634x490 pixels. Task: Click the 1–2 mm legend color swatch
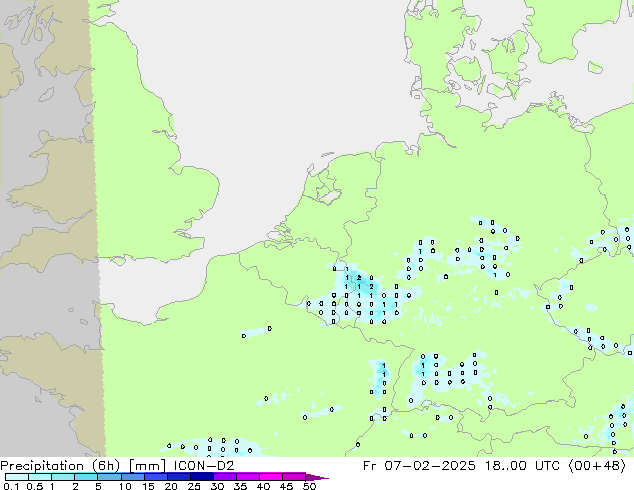[x=63, y=477]
